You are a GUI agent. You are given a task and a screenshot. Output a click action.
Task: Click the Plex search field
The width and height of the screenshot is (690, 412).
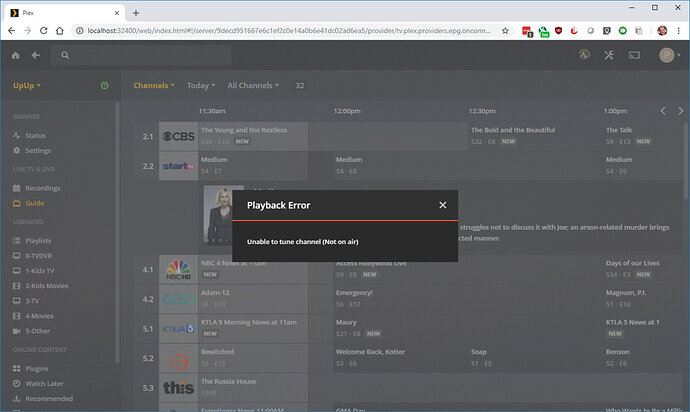pos(141,55)
